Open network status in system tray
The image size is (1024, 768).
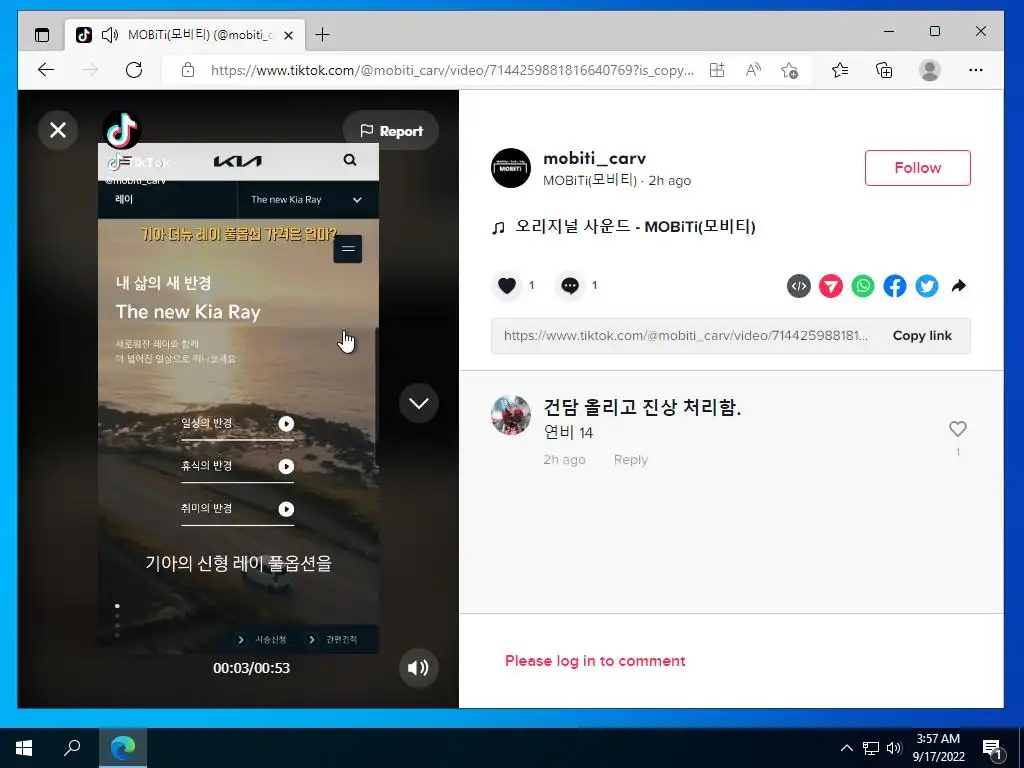point(871,748)
